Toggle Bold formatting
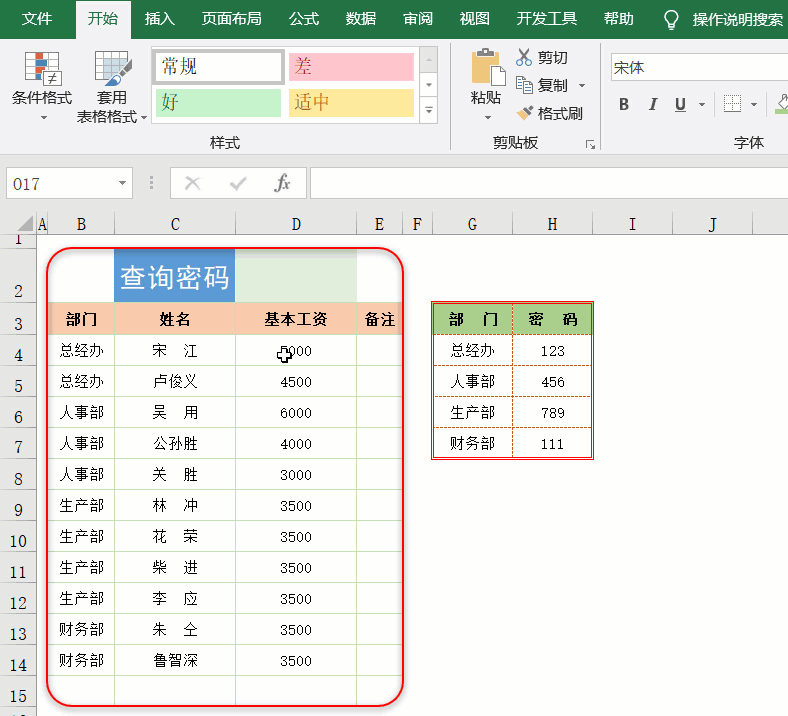Image resolution: width=788 pixels, height=716 pixels. [x=624, y=105]
